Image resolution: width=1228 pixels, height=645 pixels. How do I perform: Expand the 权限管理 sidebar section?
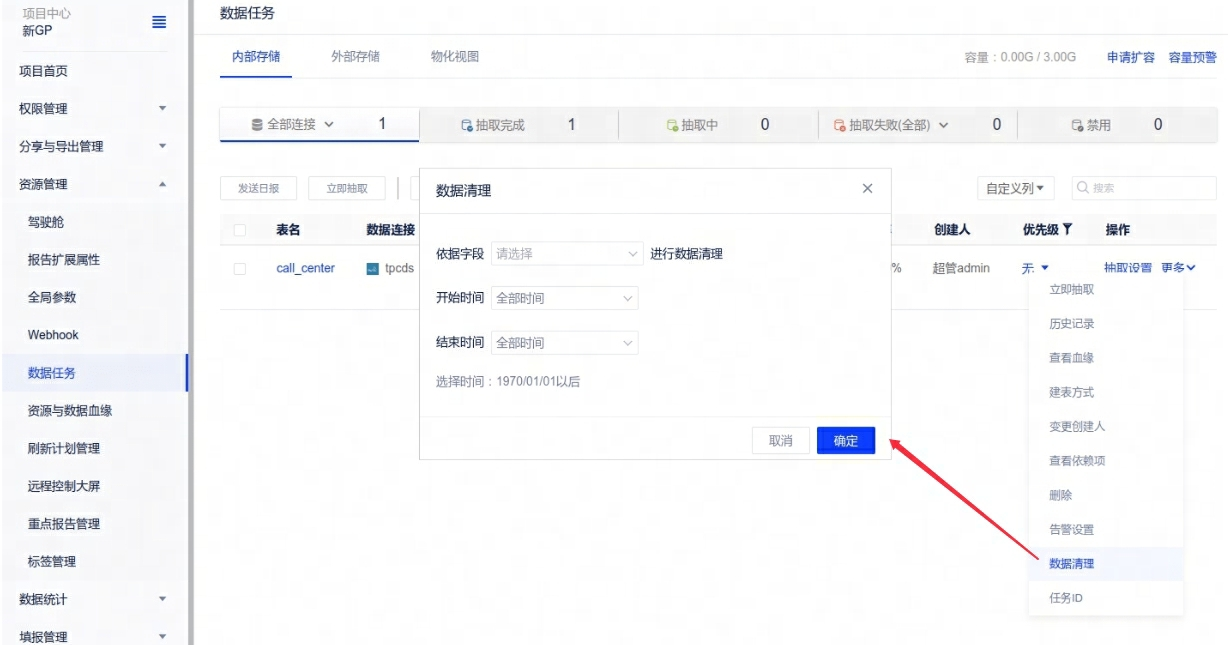tap(93, 109)
